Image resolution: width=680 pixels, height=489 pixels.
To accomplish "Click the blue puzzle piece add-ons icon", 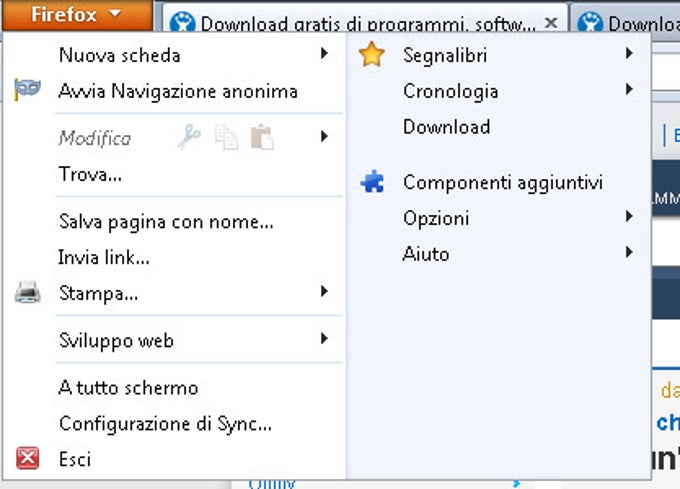I will pos(373,181).
